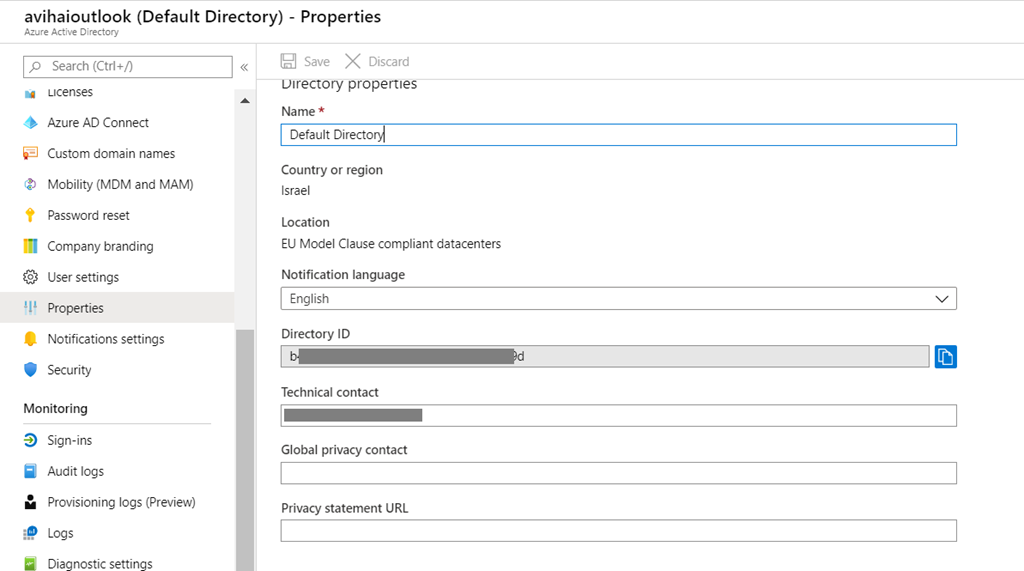Click the Notifications settings bell icon

point(30,338)
